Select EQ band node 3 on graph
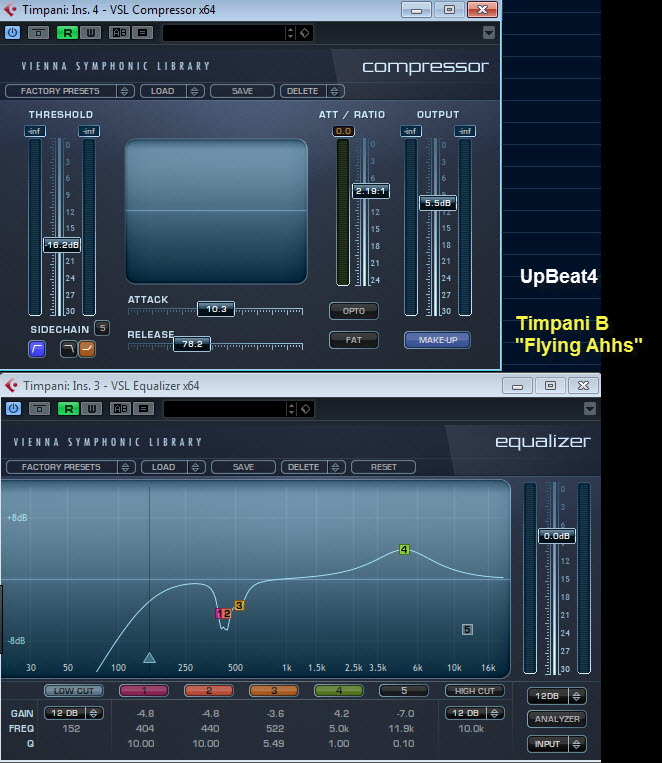Screen dimensions: 662x763 tap(239, 605)
